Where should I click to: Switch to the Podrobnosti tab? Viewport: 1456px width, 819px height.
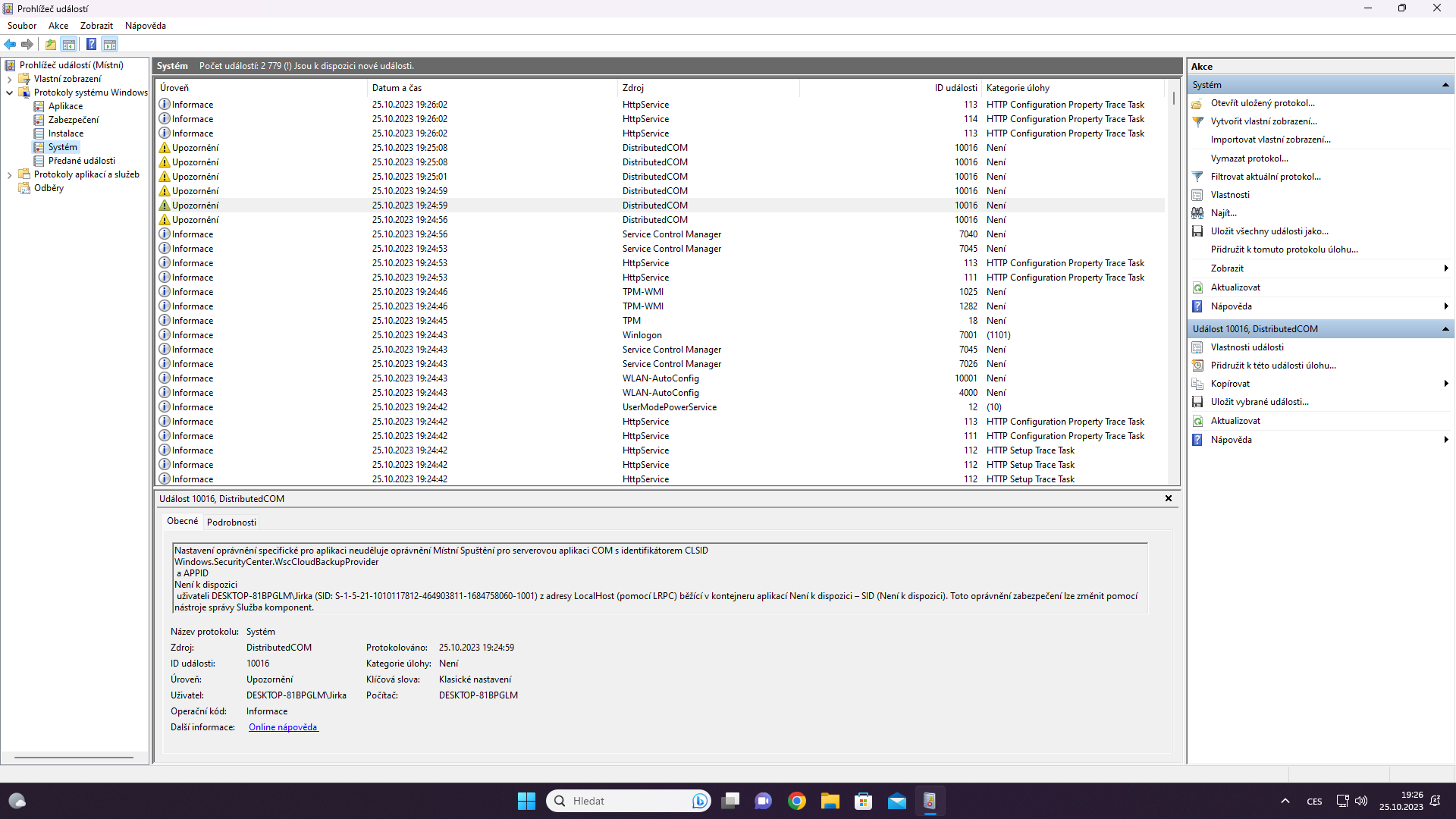pyautogui.click(x=231, y=522)
